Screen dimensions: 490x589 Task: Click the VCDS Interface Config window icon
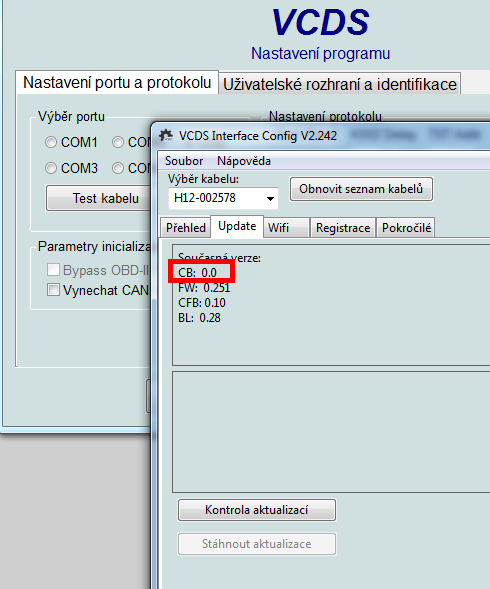(166, 135)
